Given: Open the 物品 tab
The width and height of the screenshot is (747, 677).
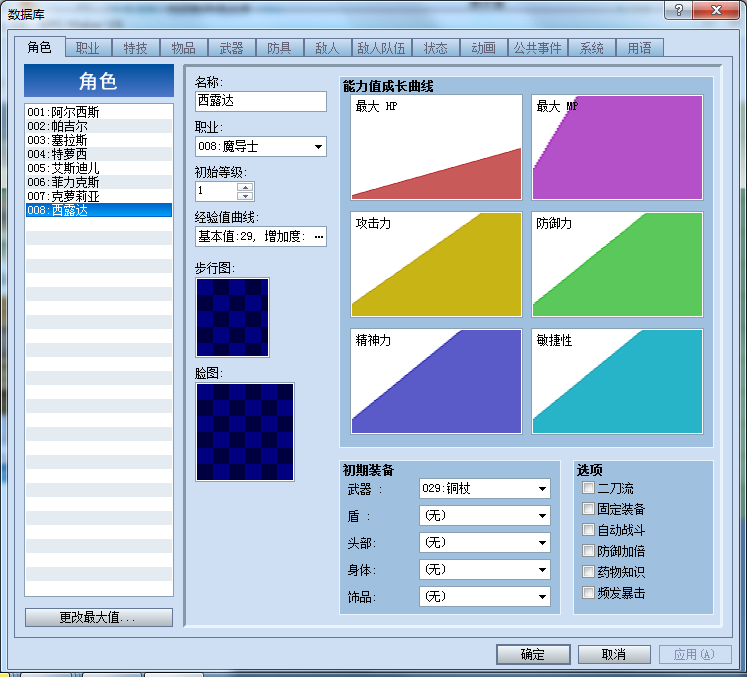Looking at the screenshot, I should [184, 48].
